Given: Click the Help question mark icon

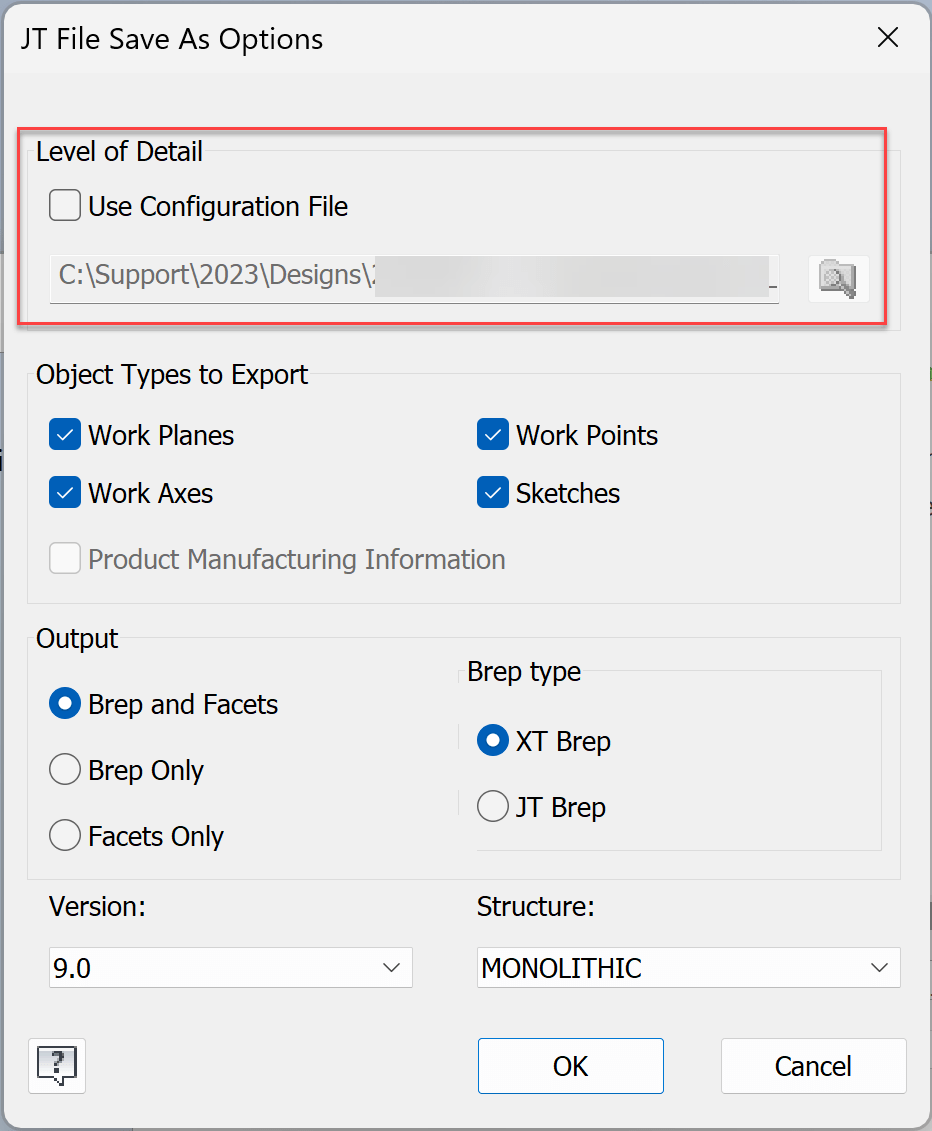Looking at the screenshot, I should pos(56,1066).
